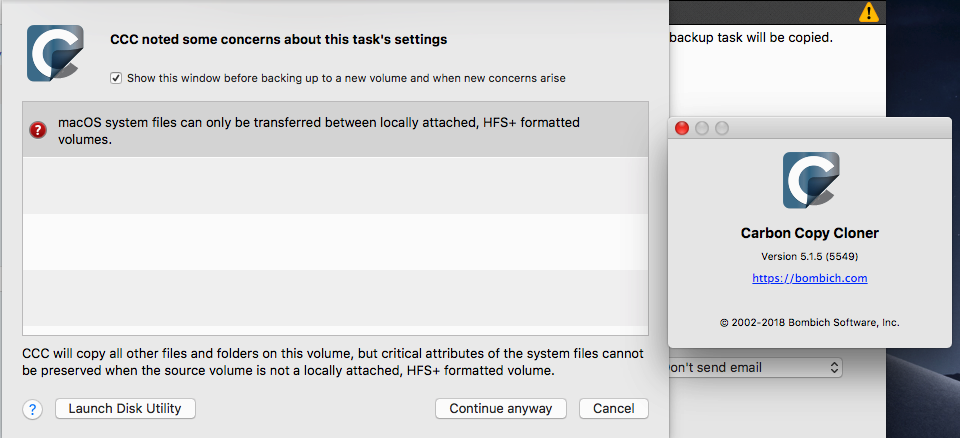
Task: Click the Launch Disk Utility button
Action: click(x=125, y=409)
